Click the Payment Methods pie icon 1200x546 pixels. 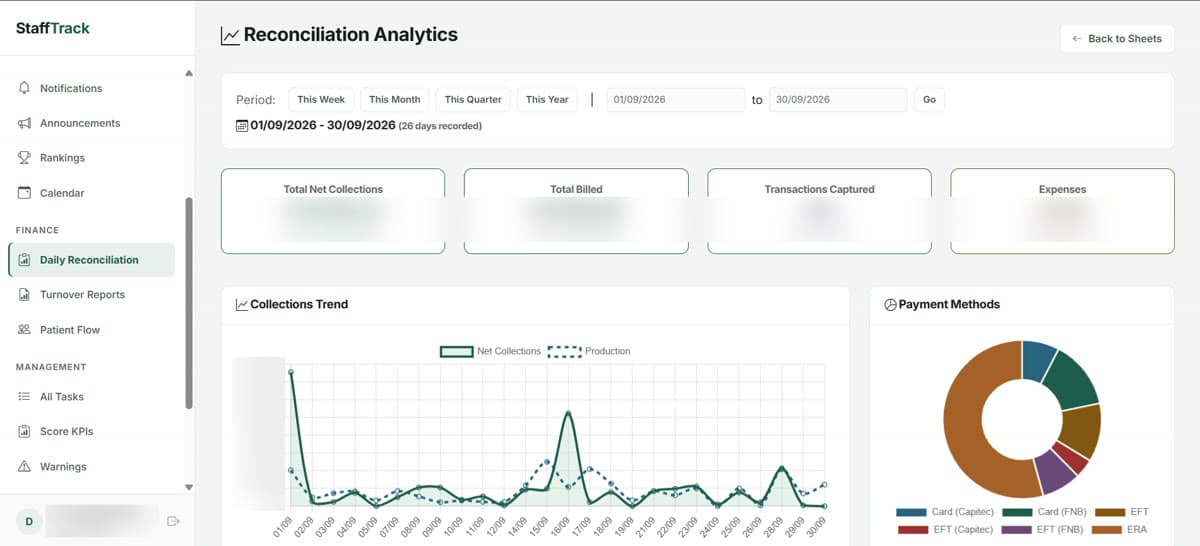pyautogui.click(x=890, y=305)
